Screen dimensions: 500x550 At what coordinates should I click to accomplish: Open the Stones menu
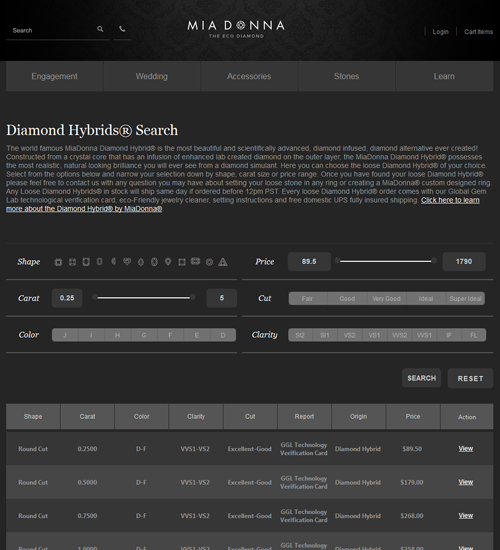click(347, 76)
